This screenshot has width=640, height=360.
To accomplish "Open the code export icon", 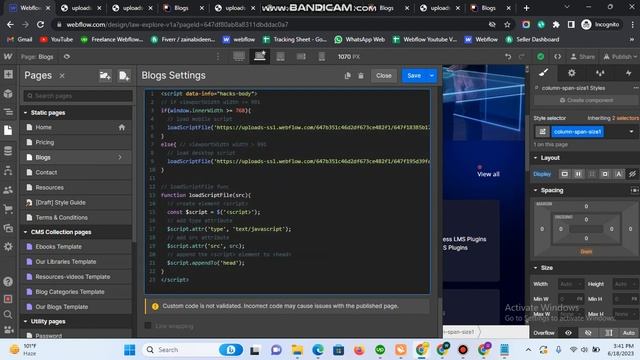I will click(x=558, y=57).
